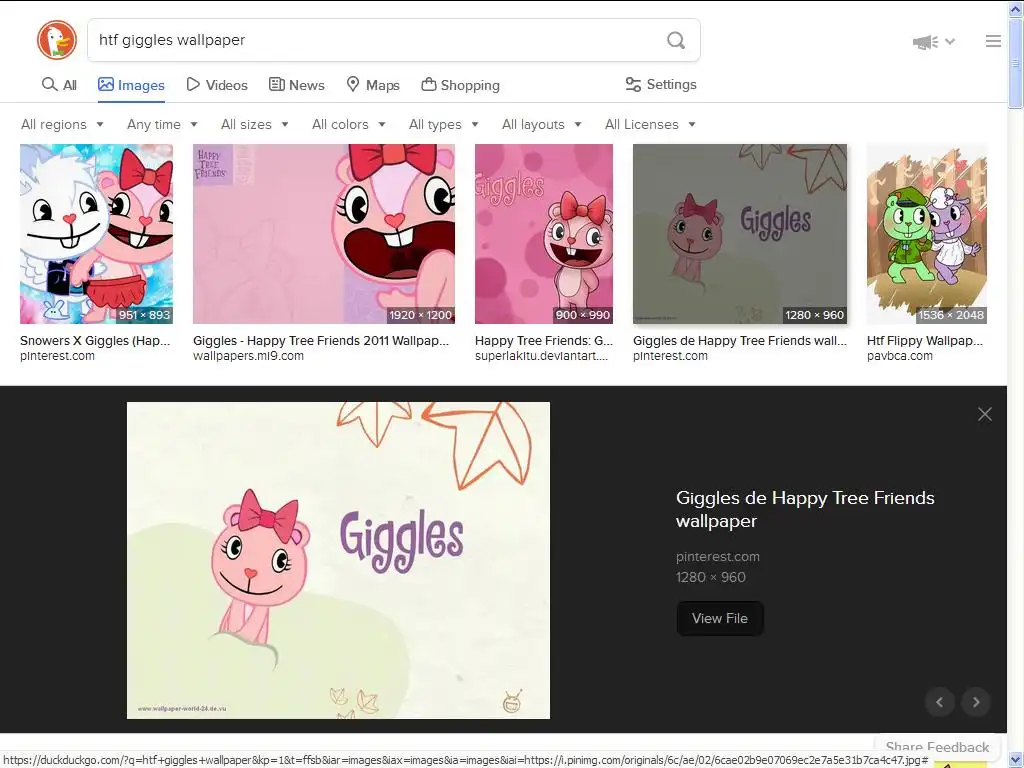Click the page scrollbar down arrow

coord(1016,760)
